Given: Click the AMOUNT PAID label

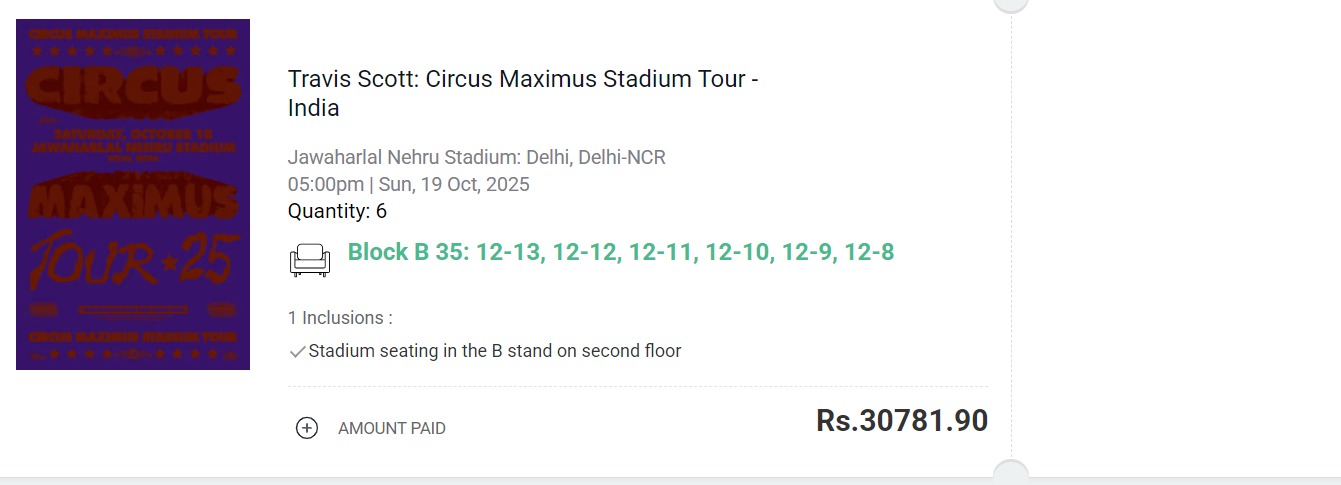Looking at the screenshot, I should pos(391,428).
